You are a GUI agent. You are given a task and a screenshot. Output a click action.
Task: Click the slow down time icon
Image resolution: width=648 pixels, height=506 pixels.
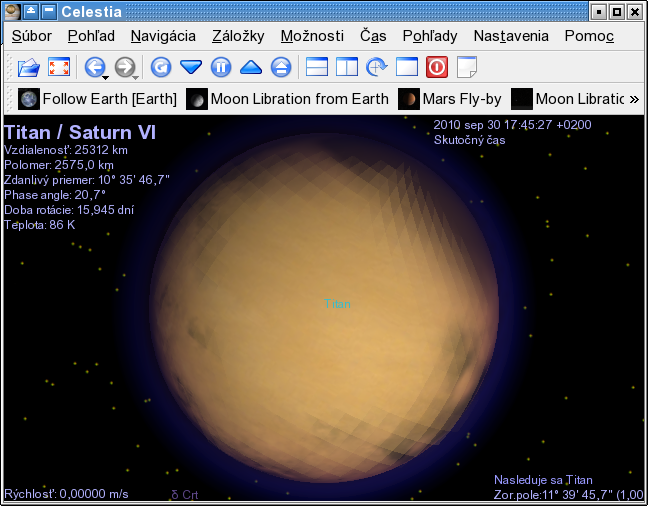point(191,68)
